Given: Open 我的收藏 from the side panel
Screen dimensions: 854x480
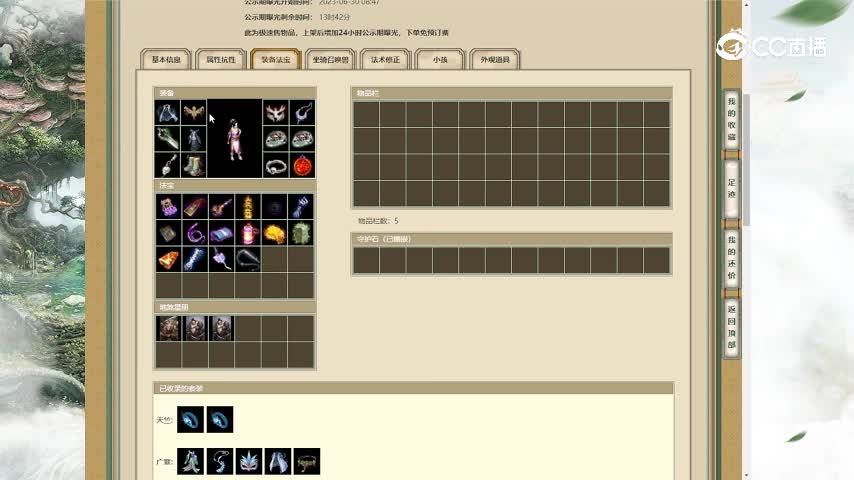Looking at the screenshot, I should pyautogui.click(x=731, y=119).
